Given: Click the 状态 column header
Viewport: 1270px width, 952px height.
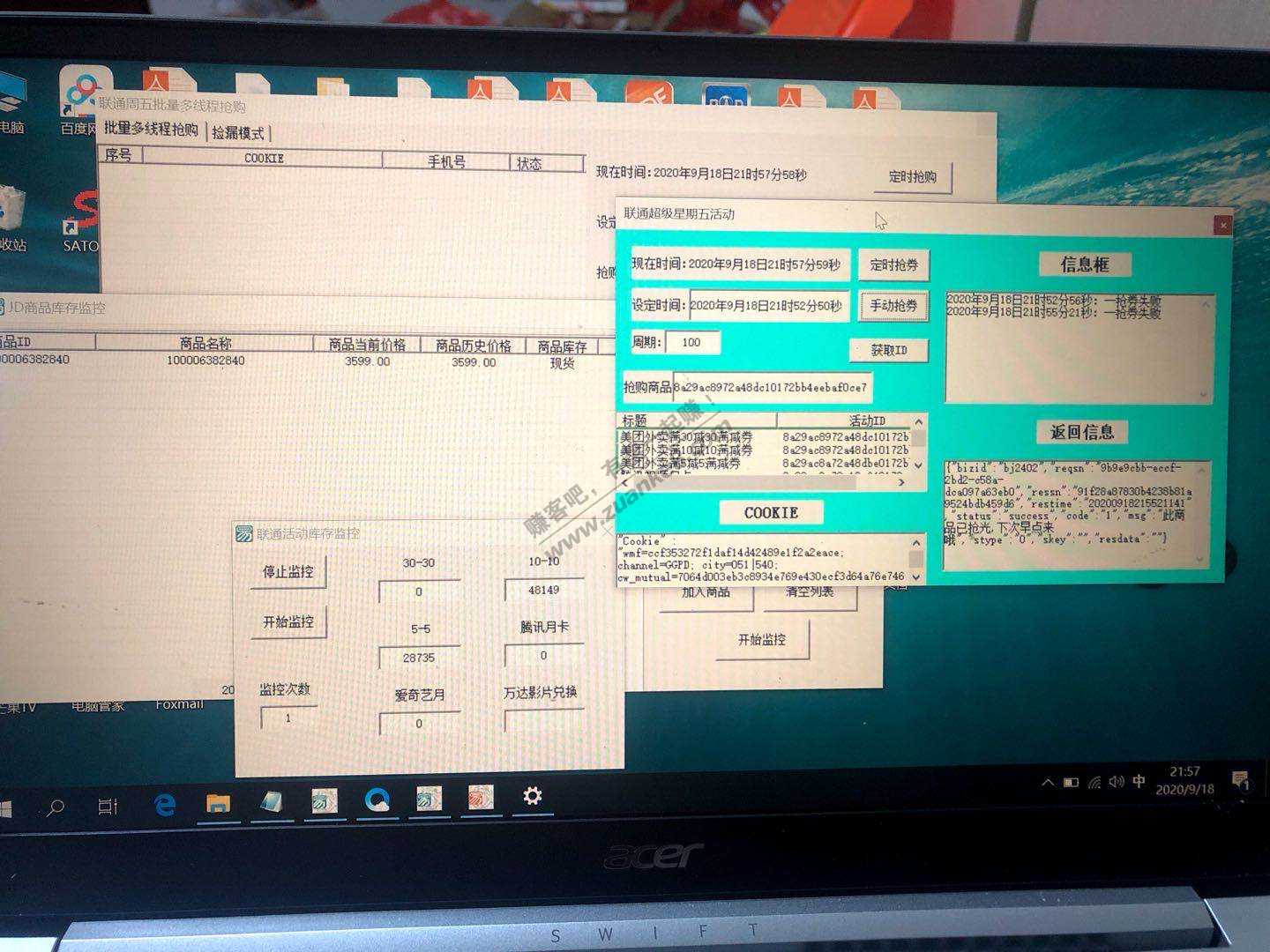Looking at the screenshot, I should point(548,163).
